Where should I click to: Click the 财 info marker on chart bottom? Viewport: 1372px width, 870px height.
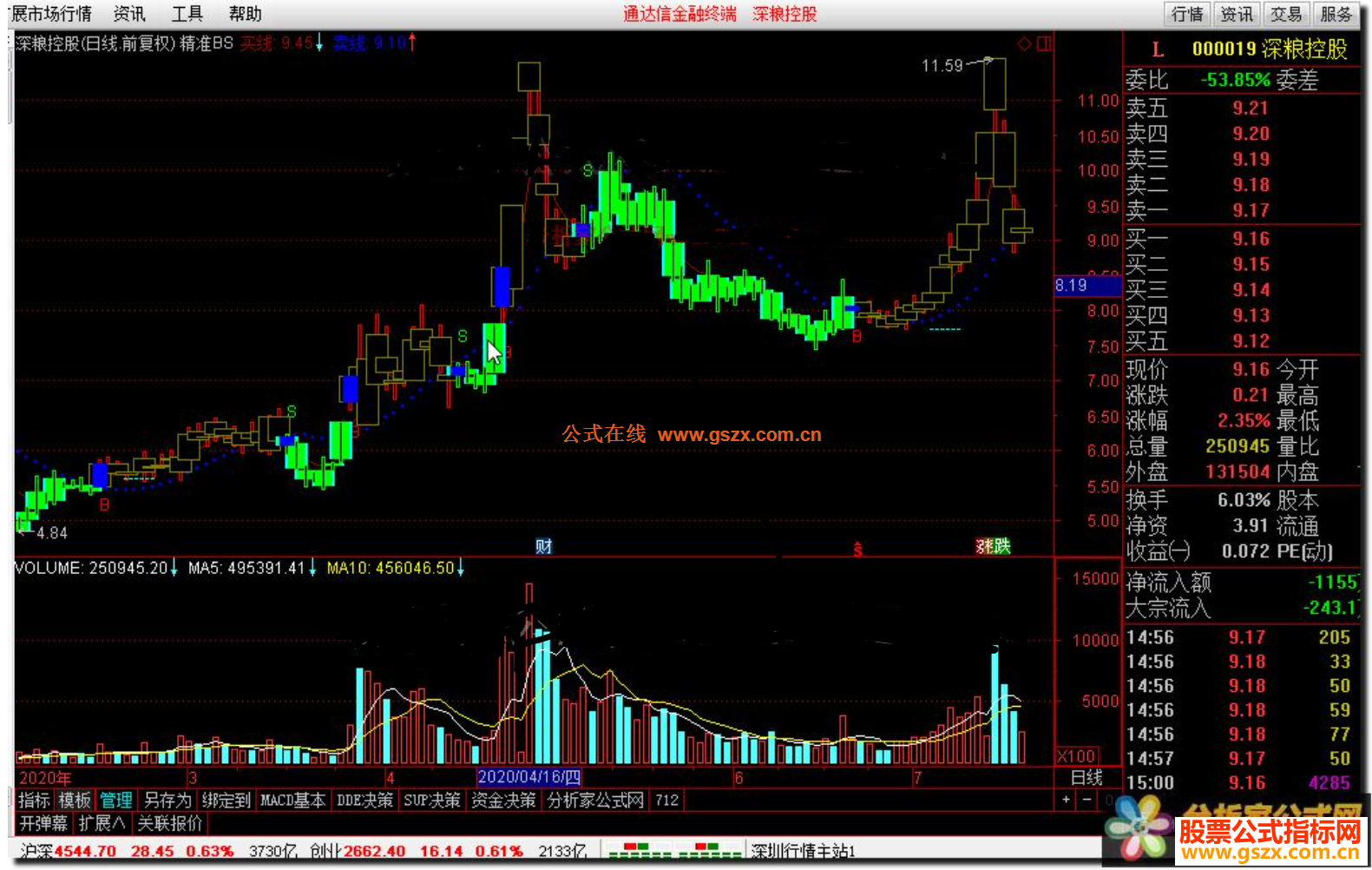tap(544, 546)
